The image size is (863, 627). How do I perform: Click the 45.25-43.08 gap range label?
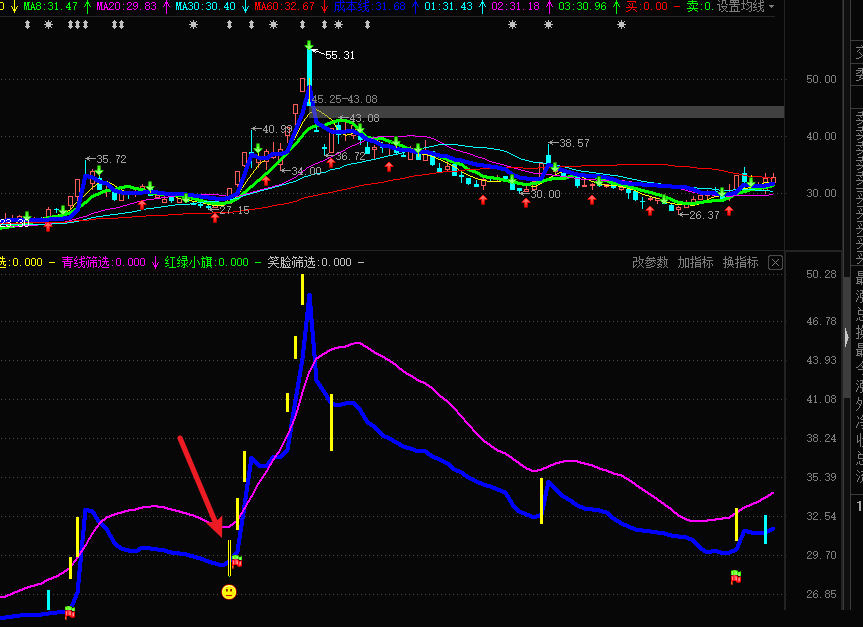(x=345, y=99)
